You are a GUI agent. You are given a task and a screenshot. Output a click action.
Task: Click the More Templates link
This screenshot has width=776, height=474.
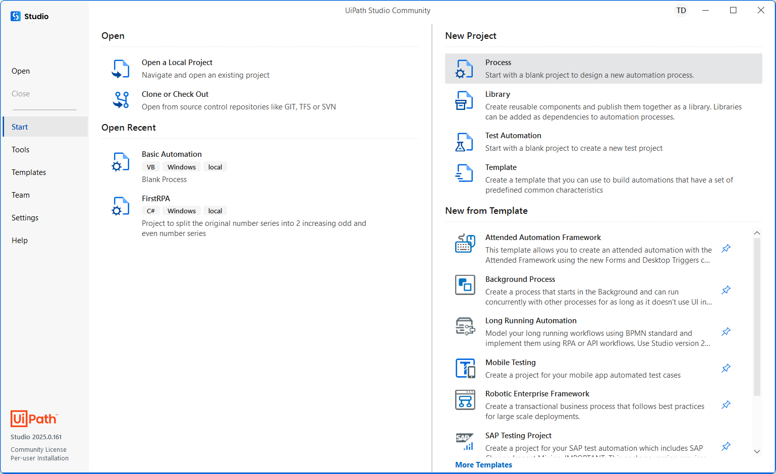[x=484, y=465]
